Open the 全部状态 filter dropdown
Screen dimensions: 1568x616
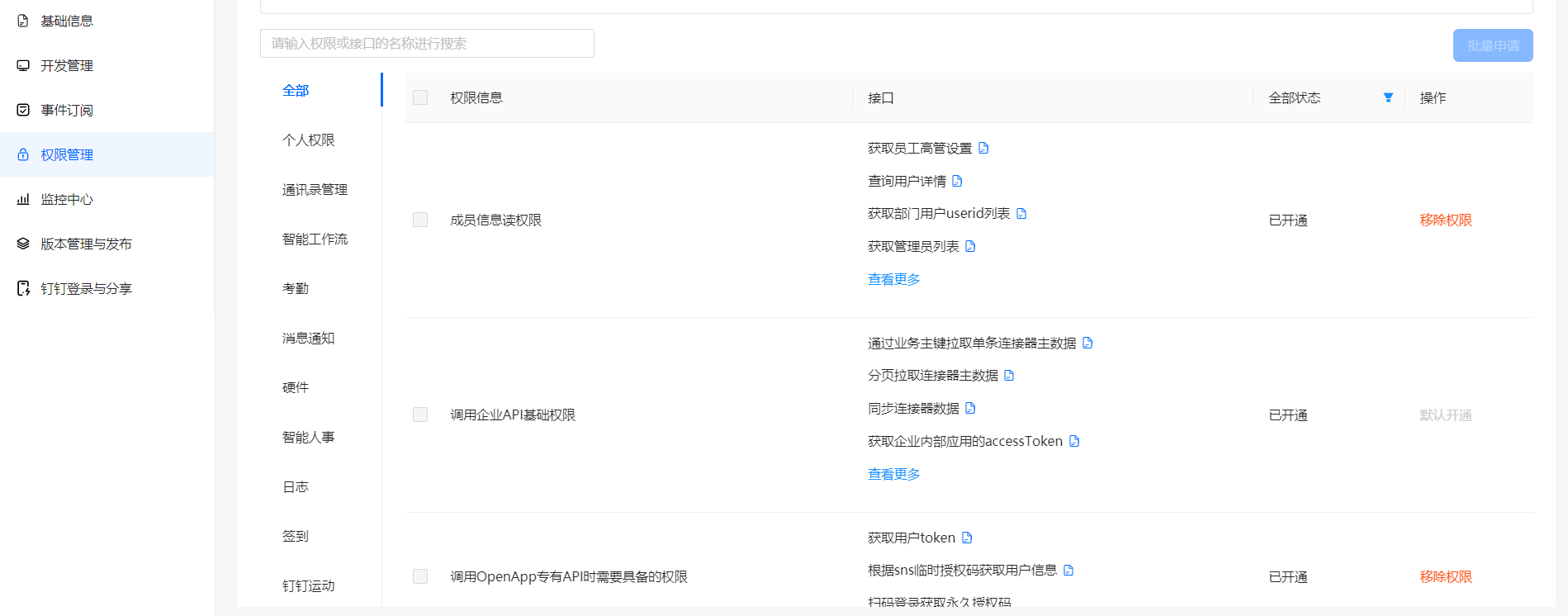coord(1388,97)
